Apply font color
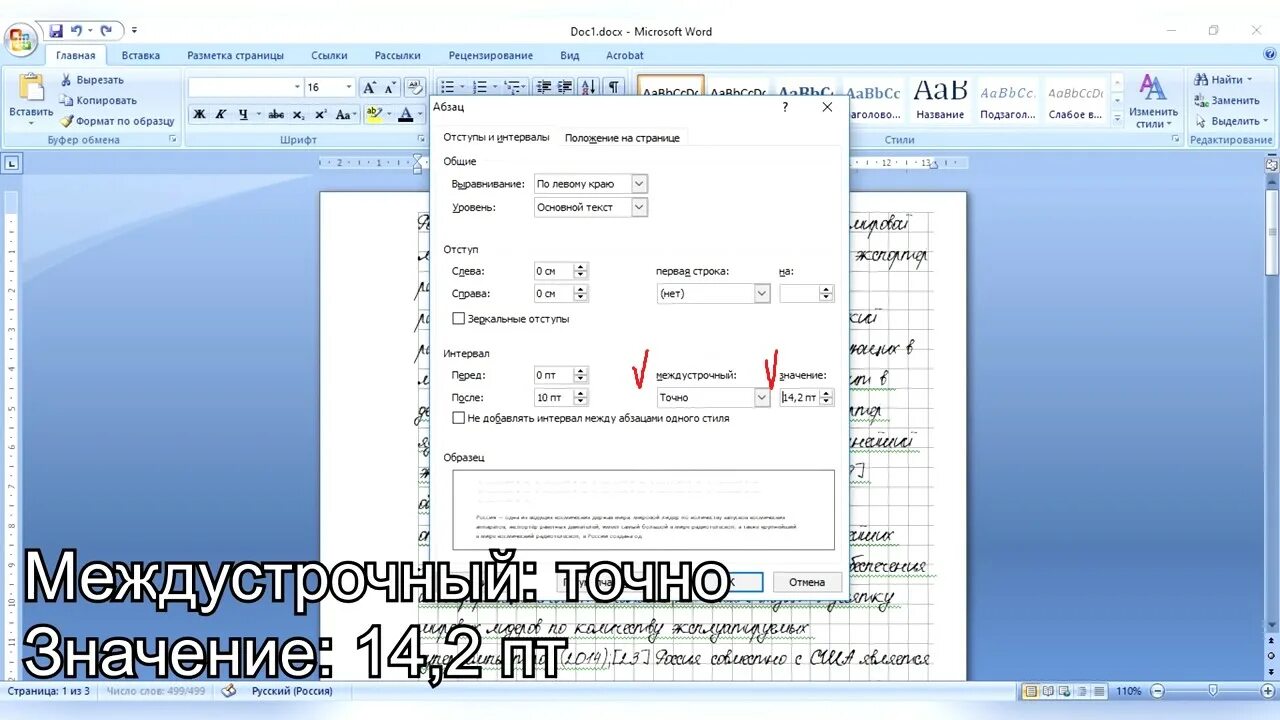The height and width of the screenshot is (720, 1280). tap(405, 114)
